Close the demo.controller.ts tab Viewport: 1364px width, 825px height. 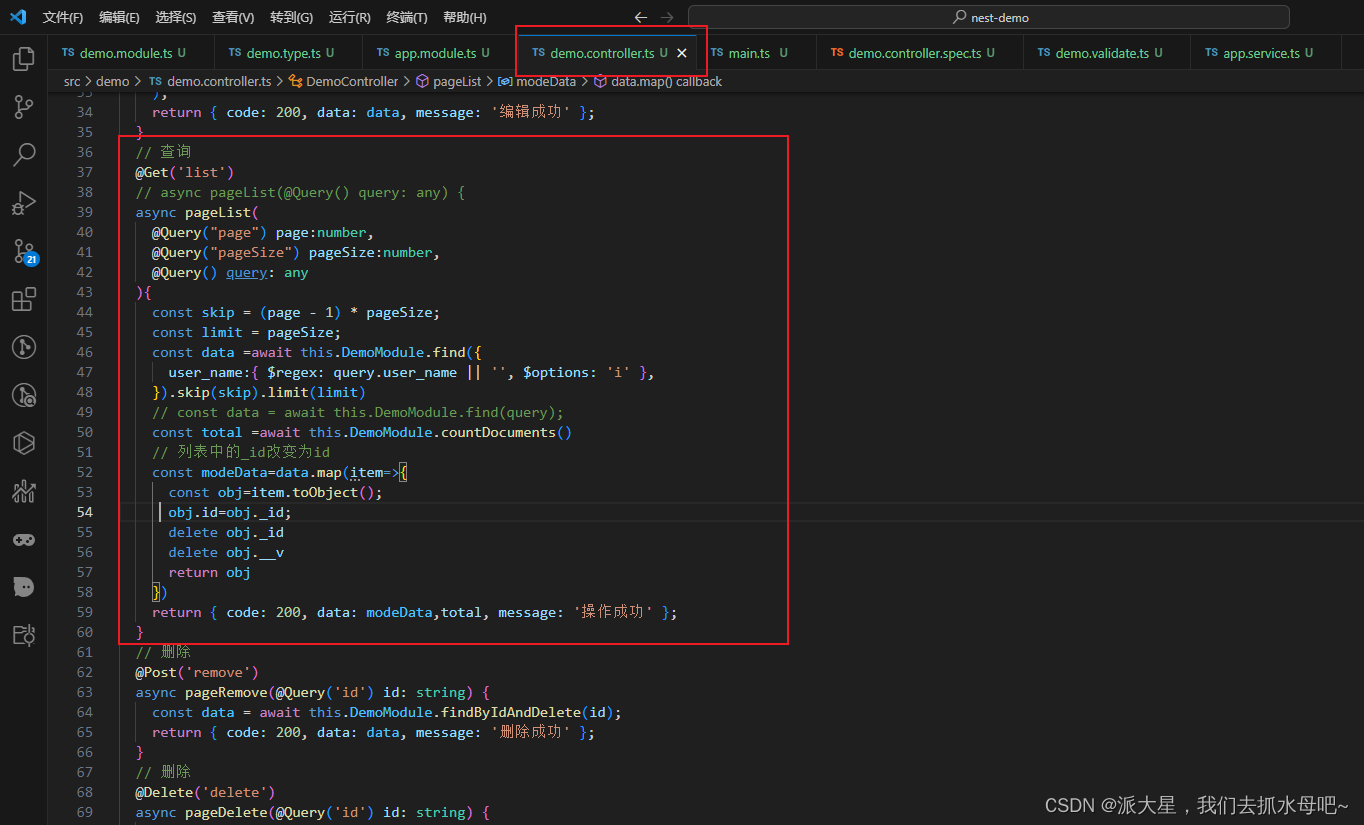coord(682,53)
